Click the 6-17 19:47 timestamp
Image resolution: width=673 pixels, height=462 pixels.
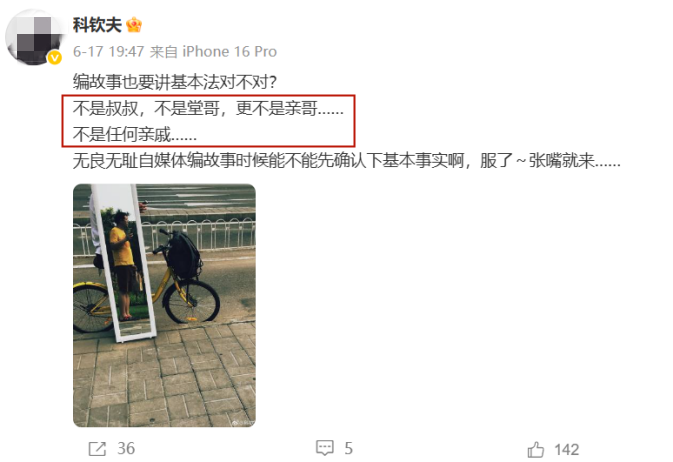click(108, 52)
